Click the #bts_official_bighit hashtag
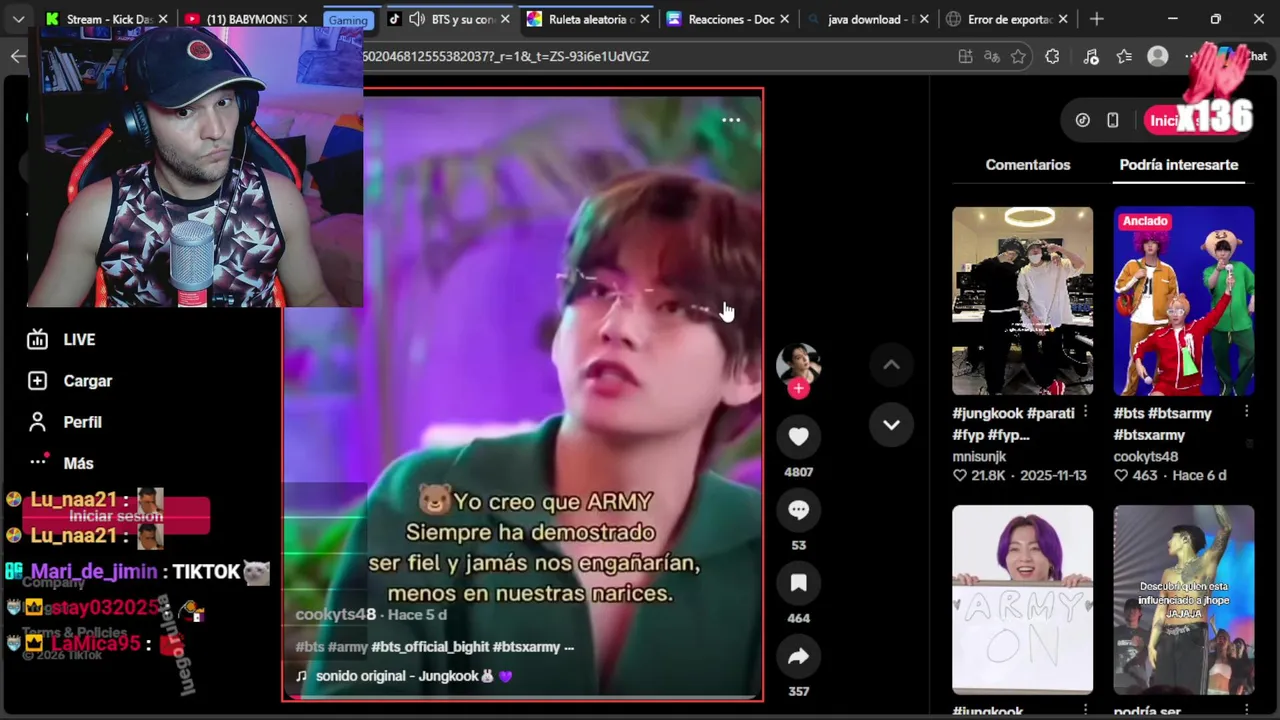 click(430, 647)
